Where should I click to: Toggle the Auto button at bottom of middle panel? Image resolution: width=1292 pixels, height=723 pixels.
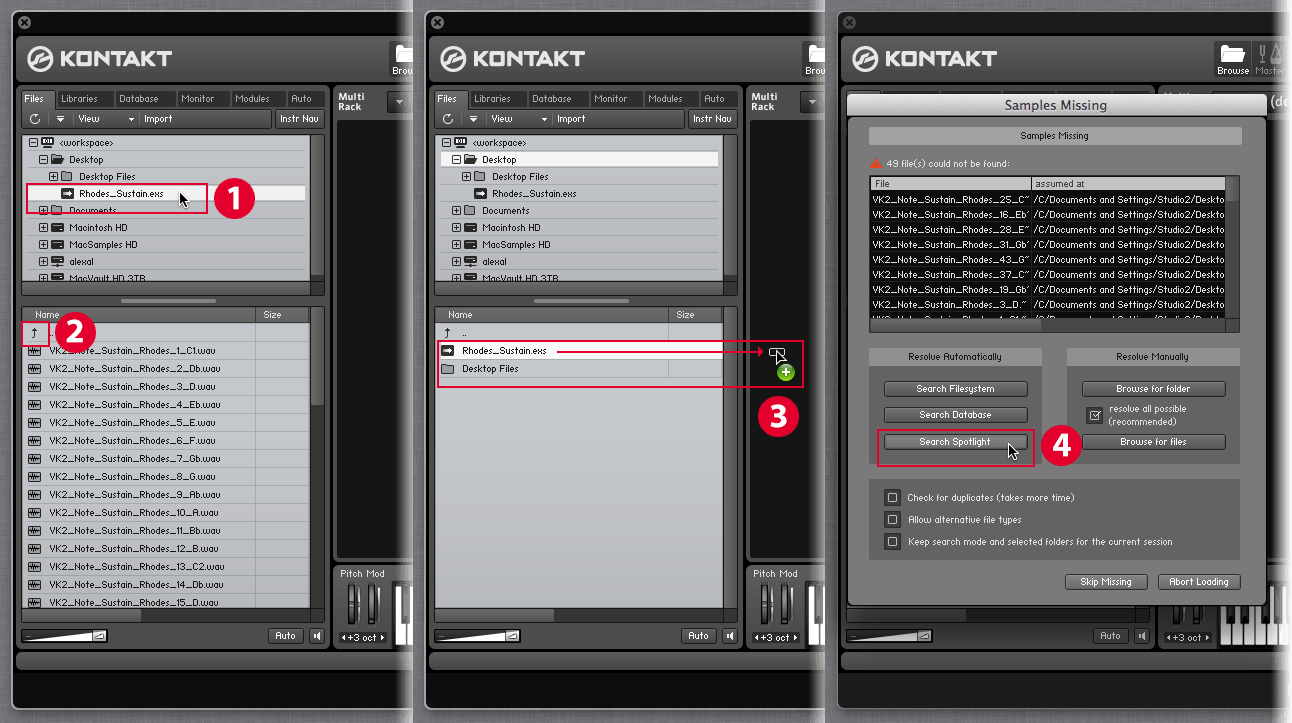click(x=699, y=636)
